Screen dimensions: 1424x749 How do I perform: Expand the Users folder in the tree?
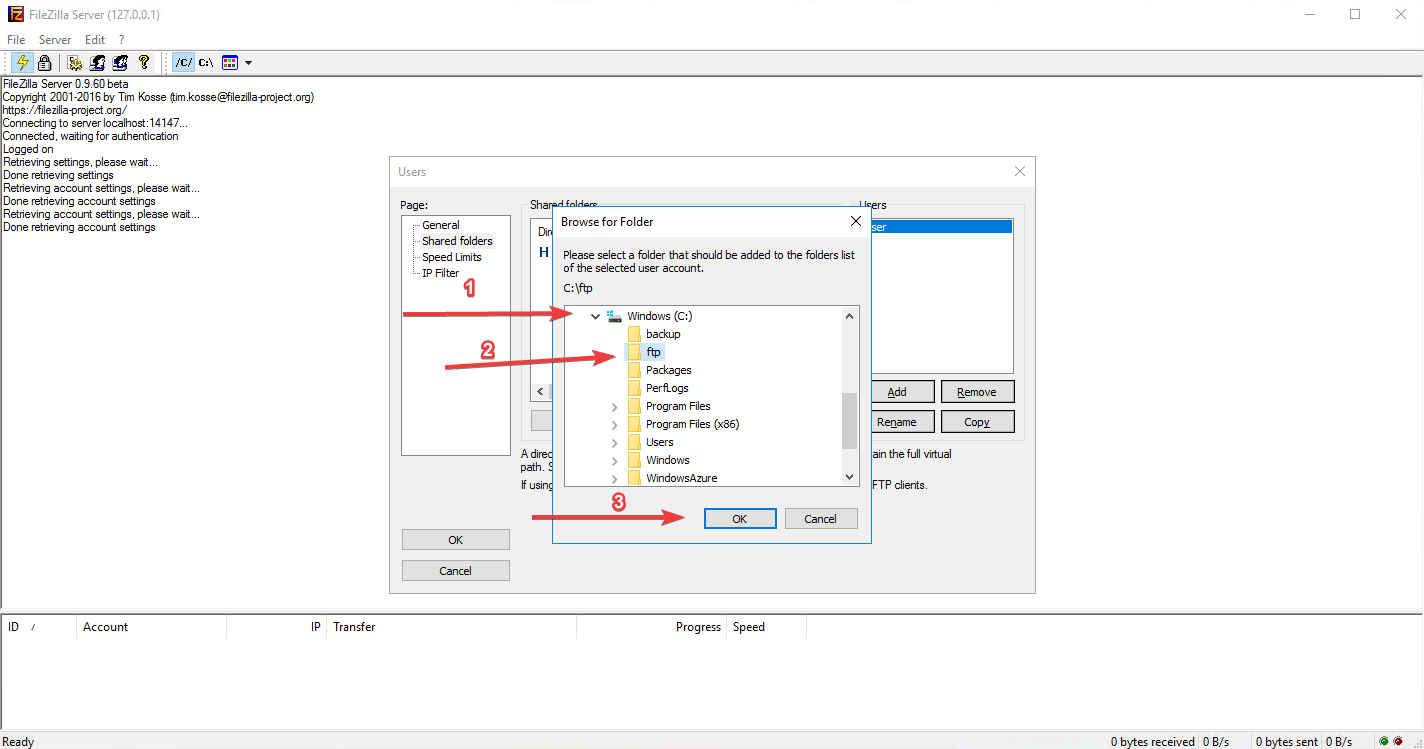tap(614, 442)
